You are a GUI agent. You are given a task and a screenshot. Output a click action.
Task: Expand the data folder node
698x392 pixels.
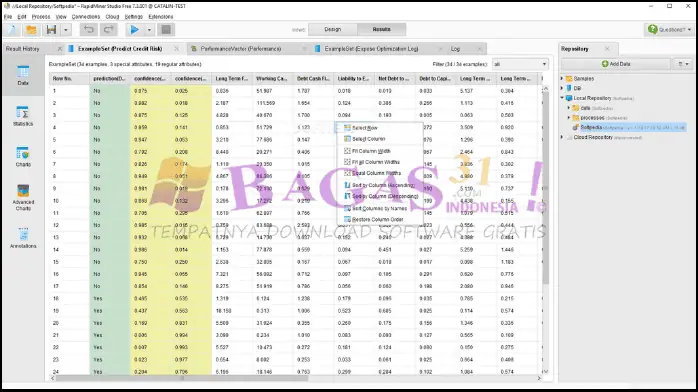569,108
